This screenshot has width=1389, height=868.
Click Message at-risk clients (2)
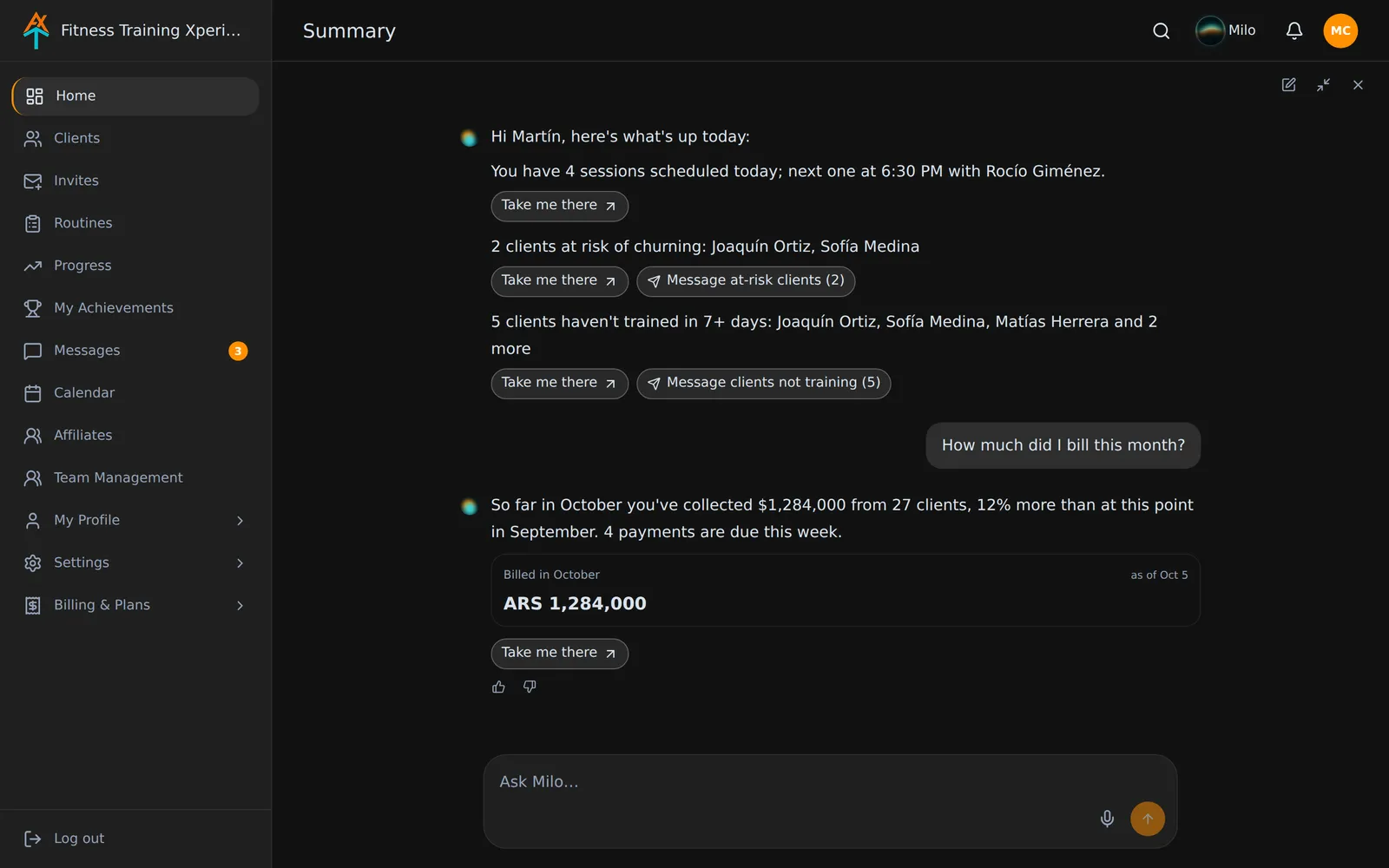(746, 281)
